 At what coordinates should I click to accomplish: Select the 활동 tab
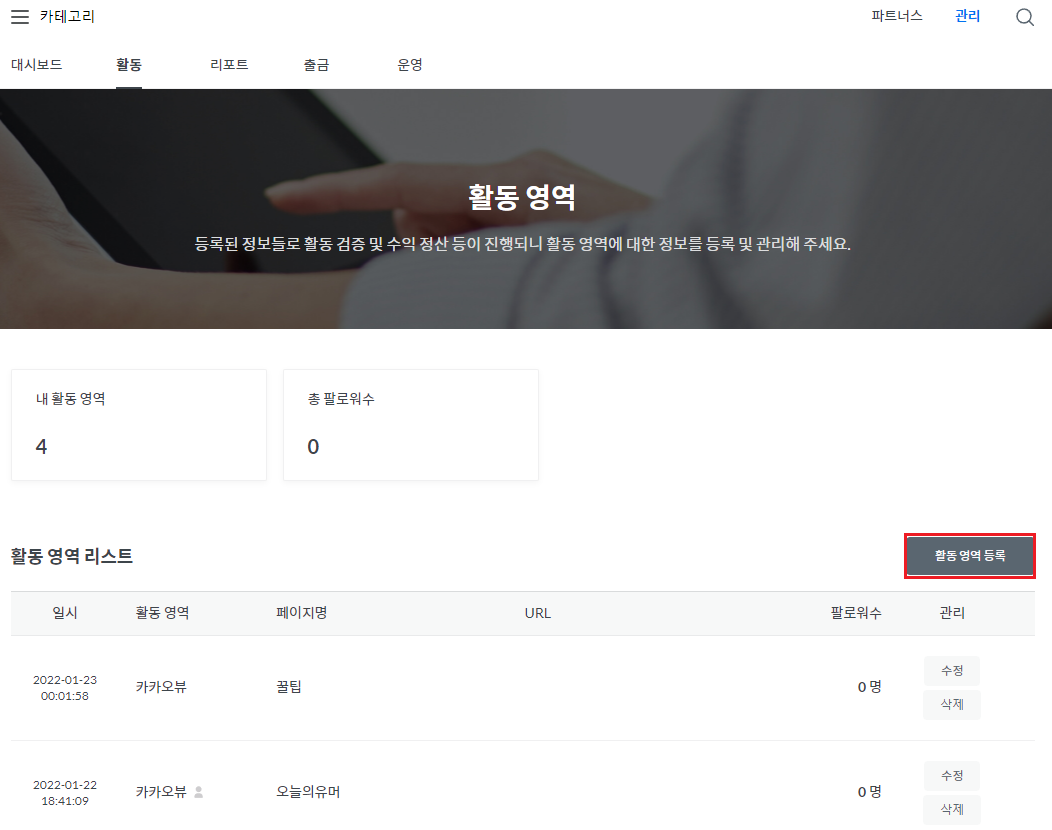pyautogui.click(x=129, y=64)
